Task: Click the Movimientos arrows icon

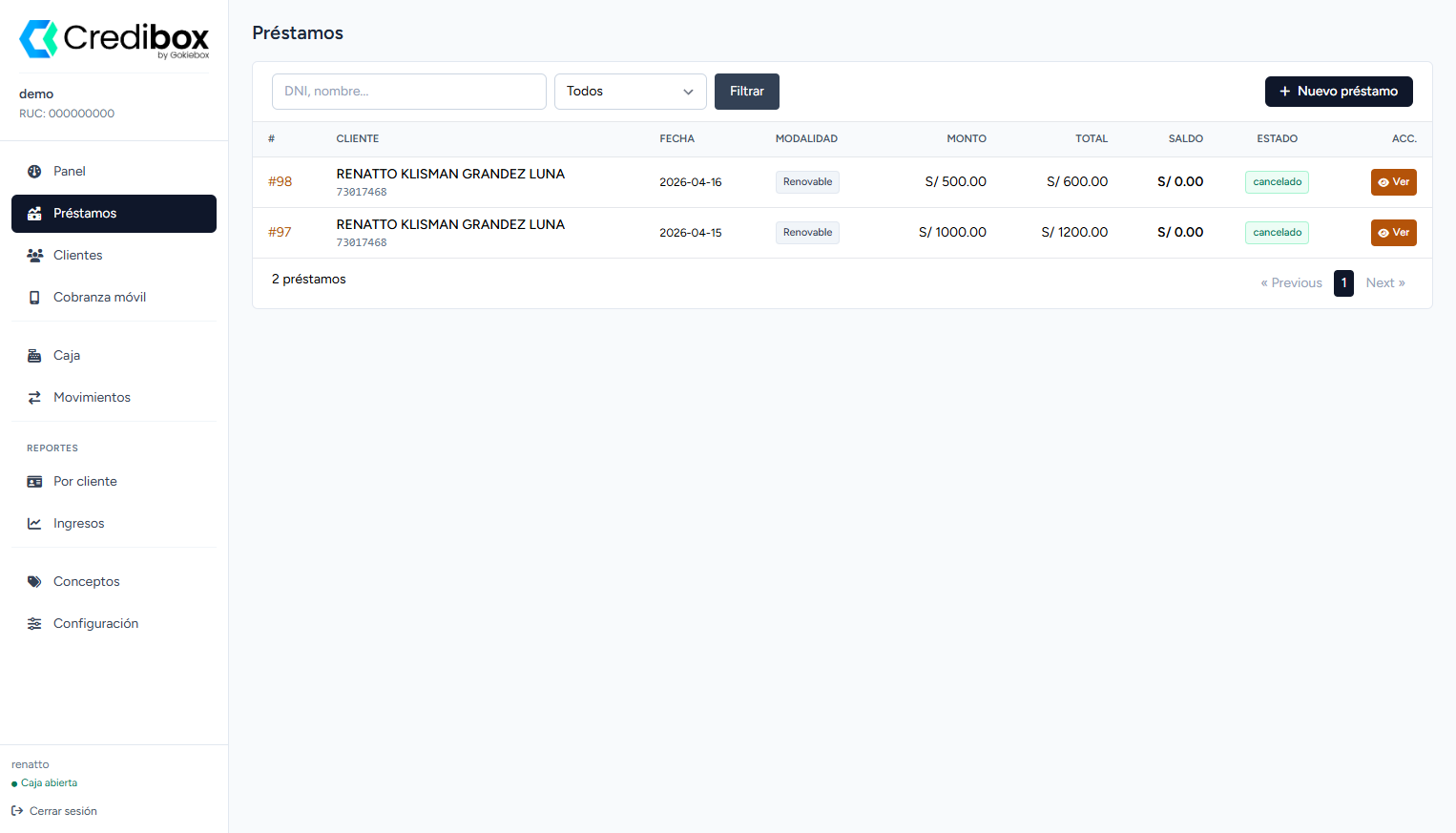Action: coord(34,398)
